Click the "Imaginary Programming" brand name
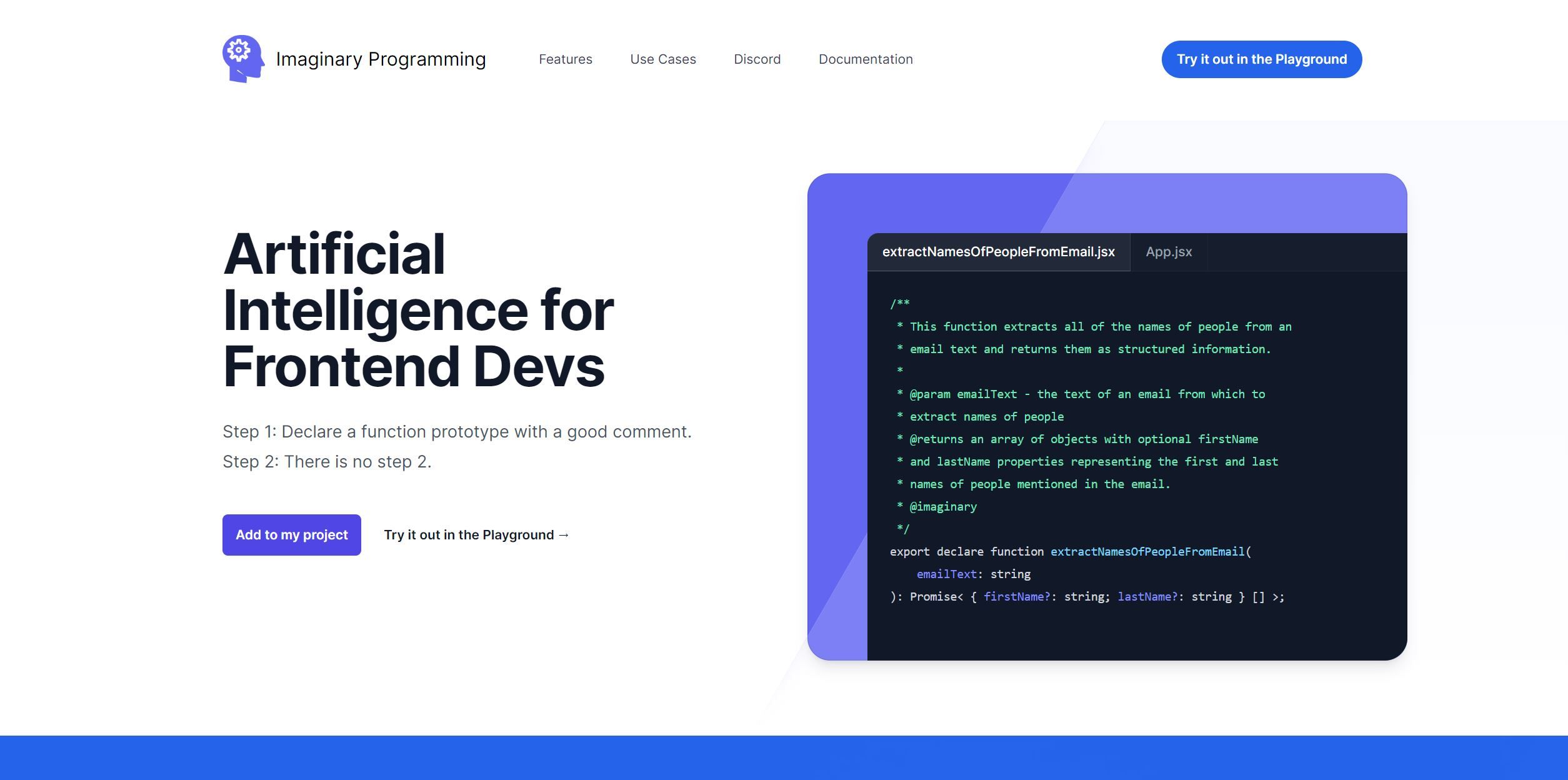Viewport: 1568px width, 780px height. pyautogui.click(x=381, y=59)
